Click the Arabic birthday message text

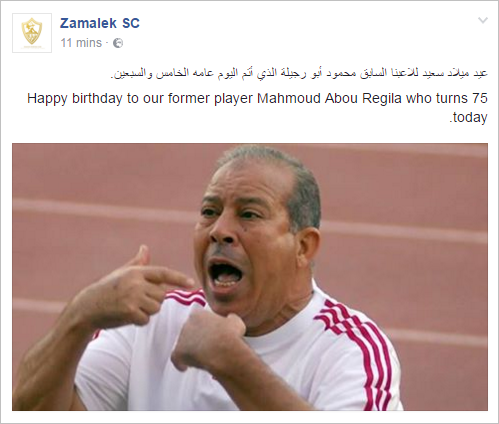[299, 73]
